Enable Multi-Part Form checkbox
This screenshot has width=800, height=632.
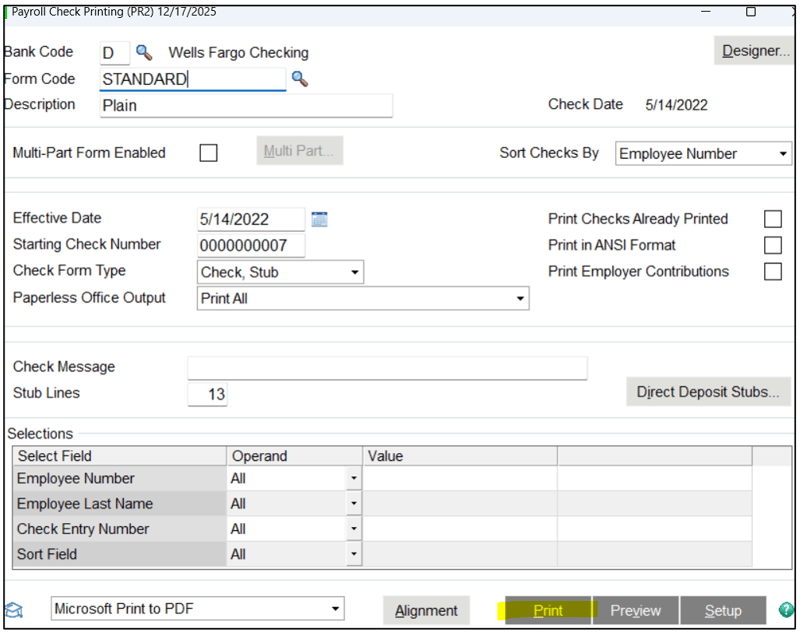(x=208, y=153)
